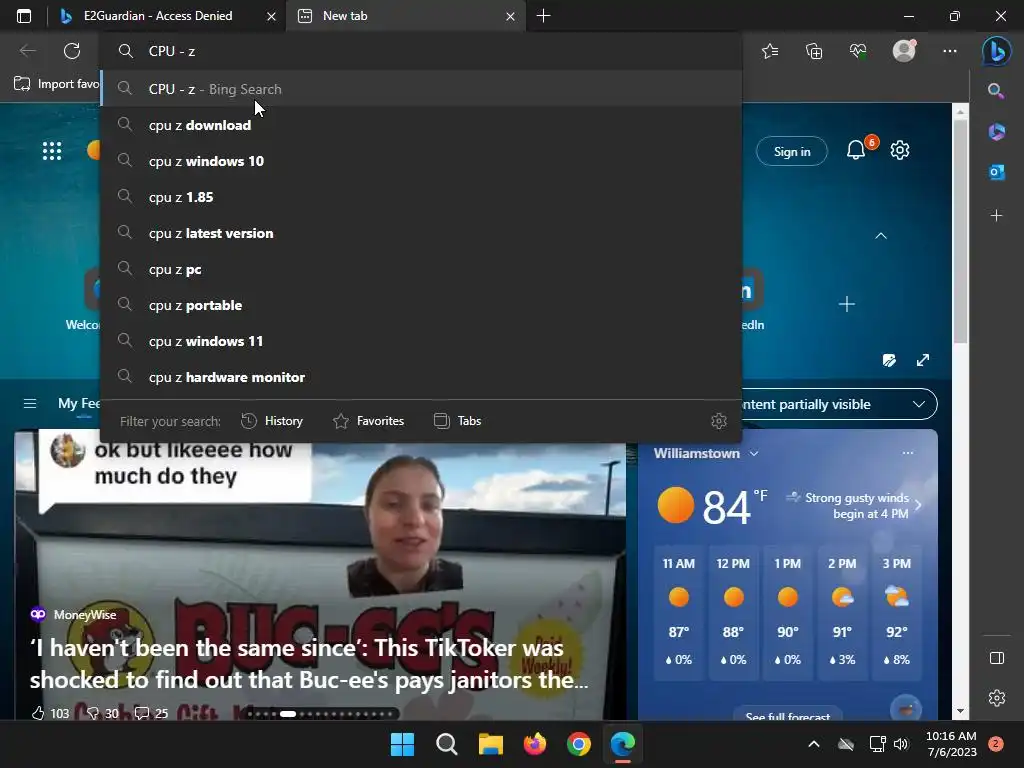
Task: Choose cpu z windows 11 suggestion
Action: 421,341
